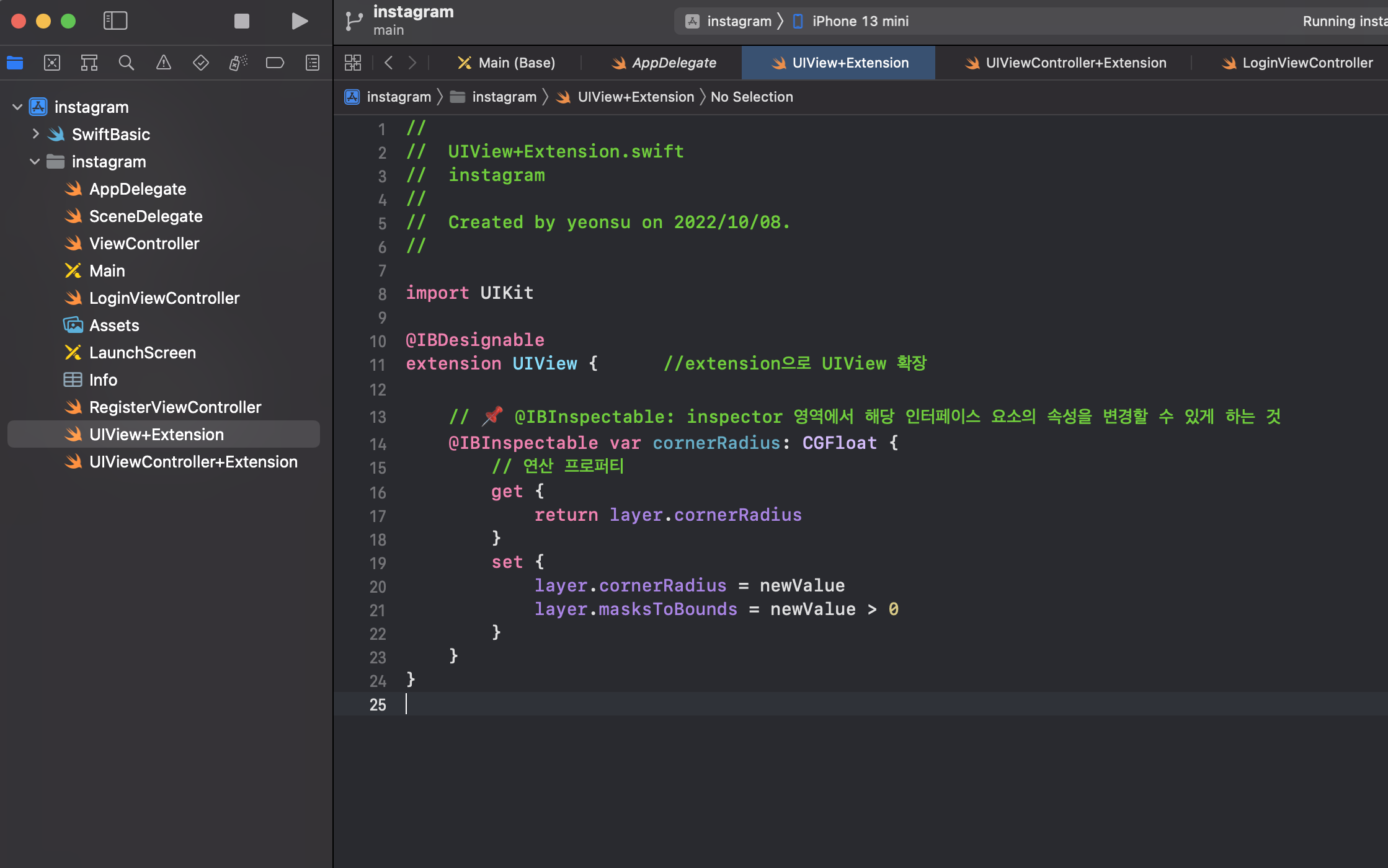Screen dimensions: 1388x868
Task: Open the Find navigator search icon
Action: click(127, 63)
